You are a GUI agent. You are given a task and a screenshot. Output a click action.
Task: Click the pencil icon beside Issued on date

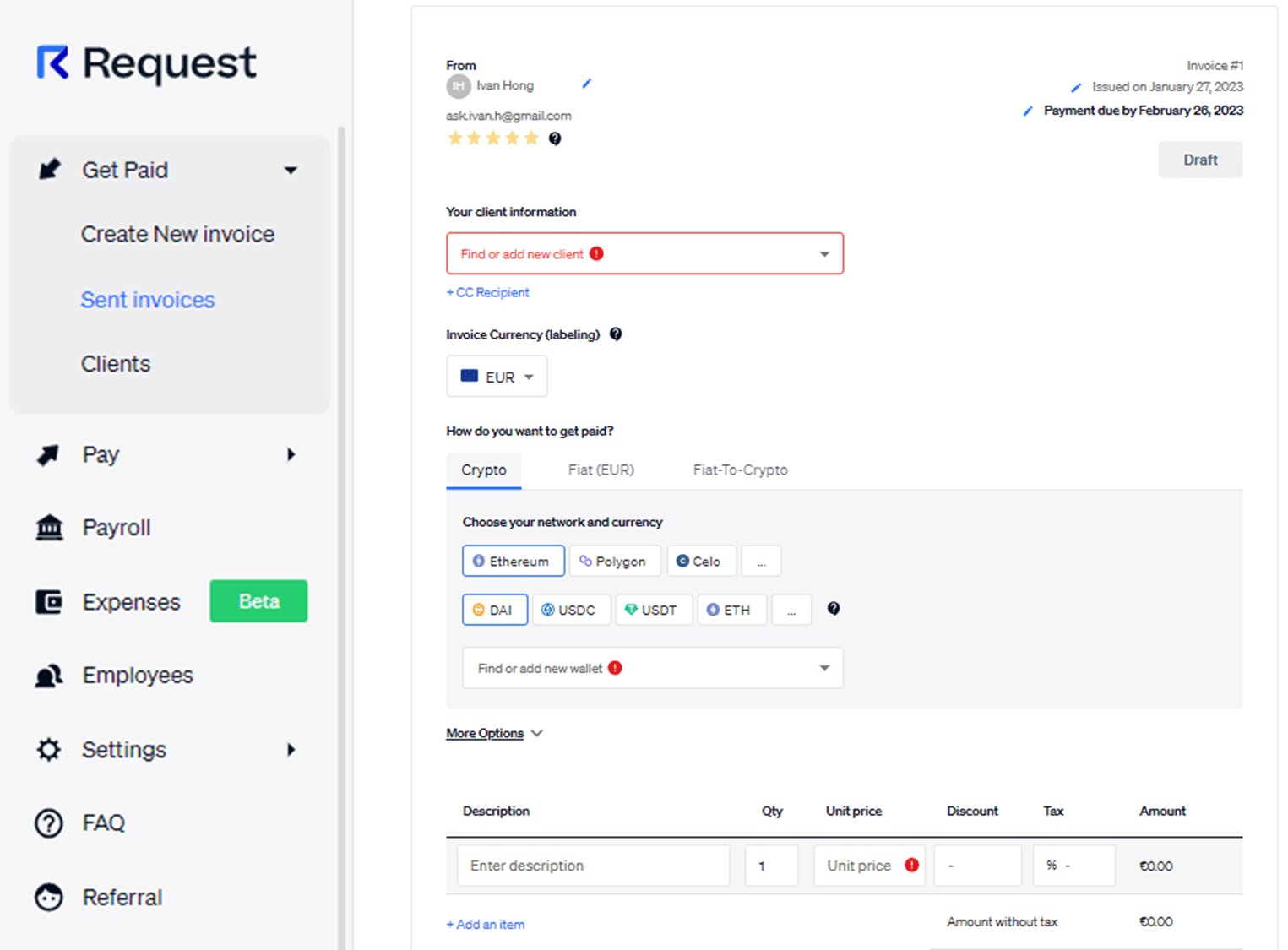click(1076, 87)
